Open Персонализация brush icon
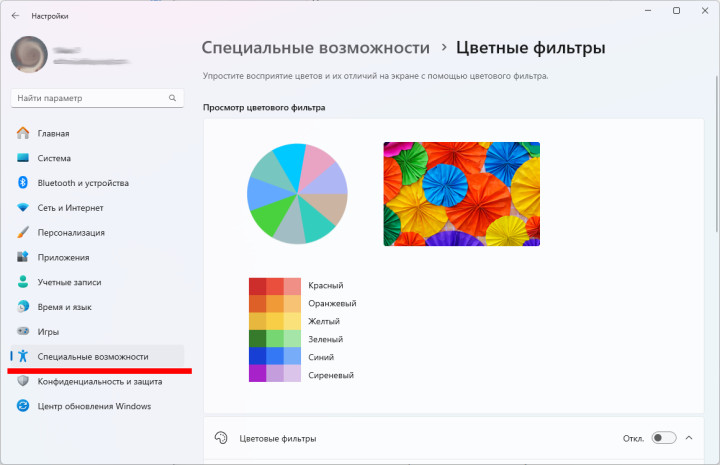This screenshot has height=465, width=720. coord(23,232)
